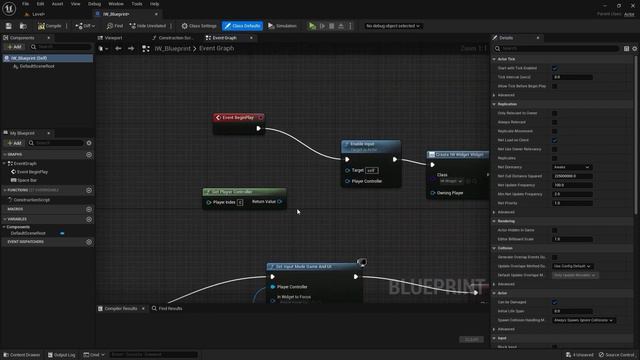Click the Get Player Controller Return Value pin
This screenshot has height=360, width=640.
[280, 202]
